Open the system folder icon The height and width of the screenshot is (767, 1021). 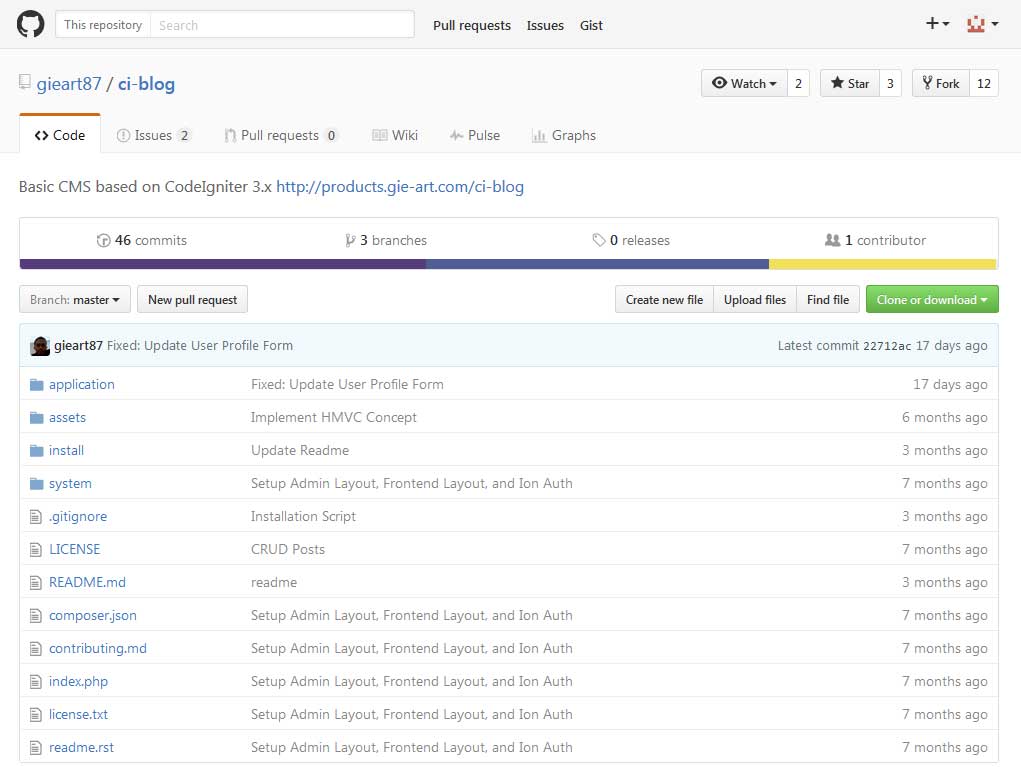pos(36,484)
